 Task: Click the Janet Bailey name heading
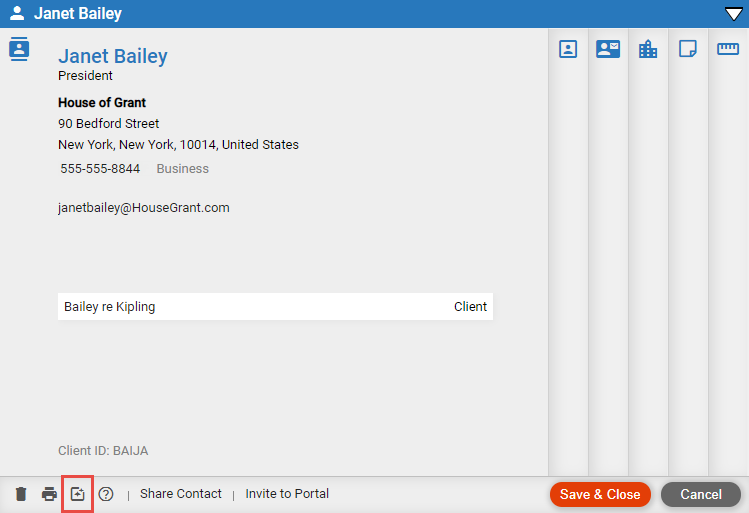pos(113,56)
